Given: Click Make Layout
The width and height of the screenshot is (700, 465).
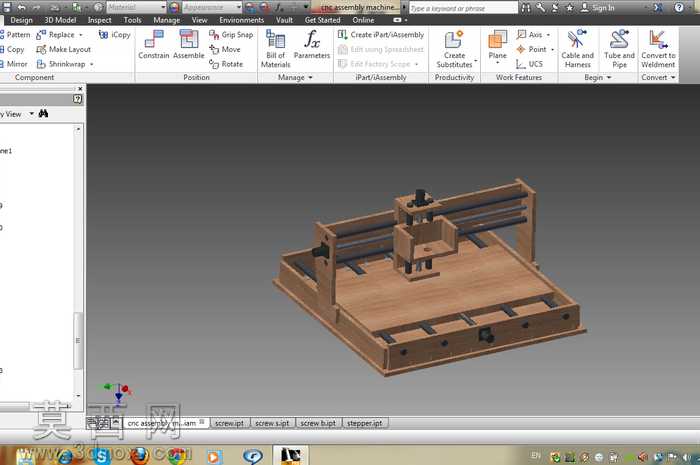Looking at the screenshot, I should 63,49.
